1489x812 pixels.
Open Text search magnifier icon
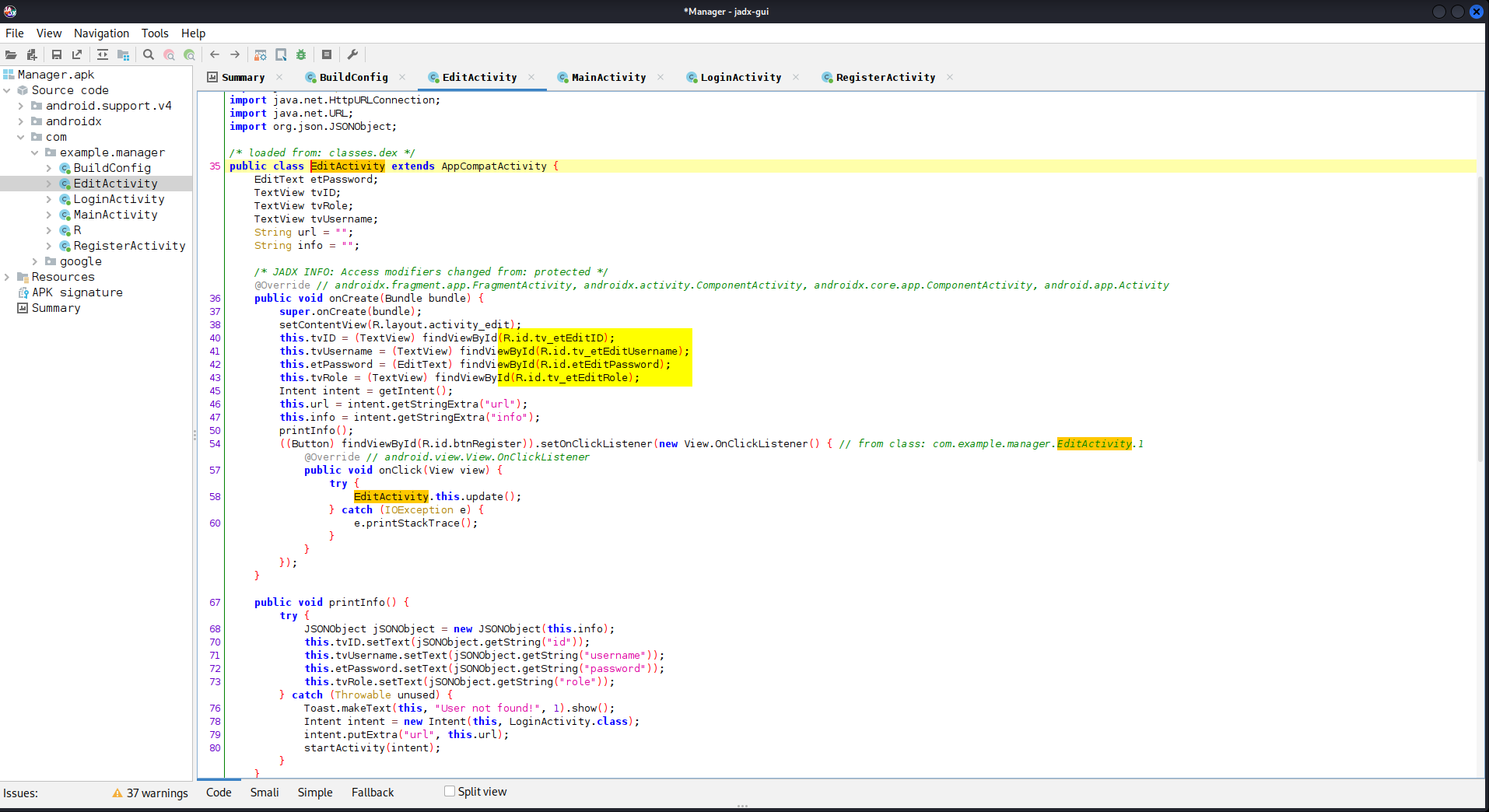click(x=149, y=54)
